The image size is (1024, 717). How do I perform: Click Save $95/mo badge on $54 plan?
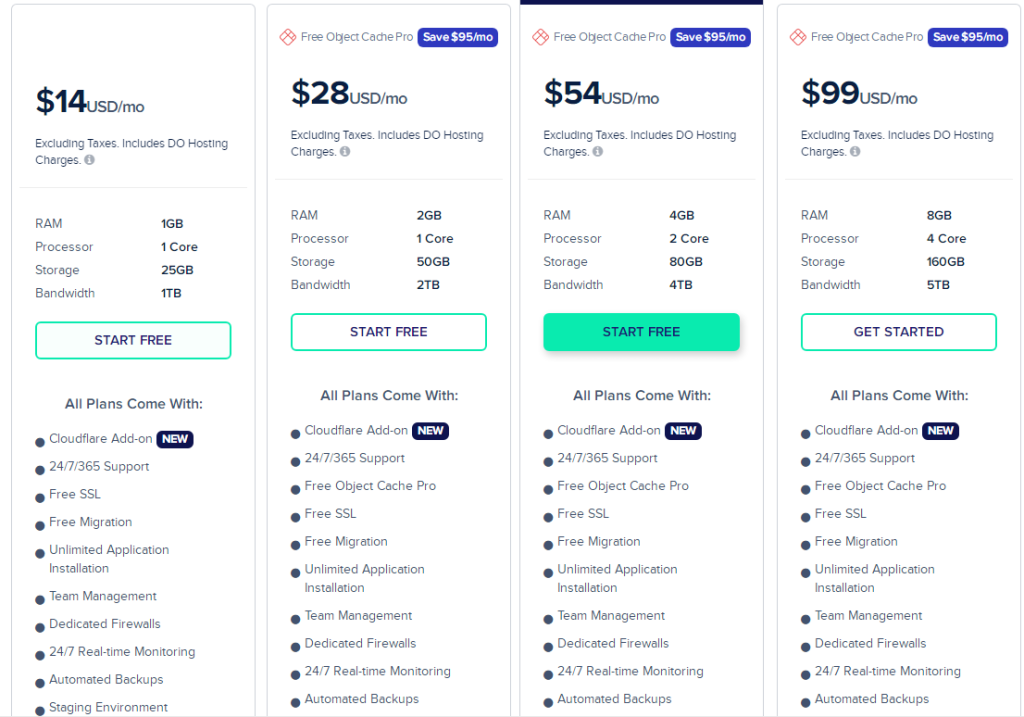click(711, 37)
